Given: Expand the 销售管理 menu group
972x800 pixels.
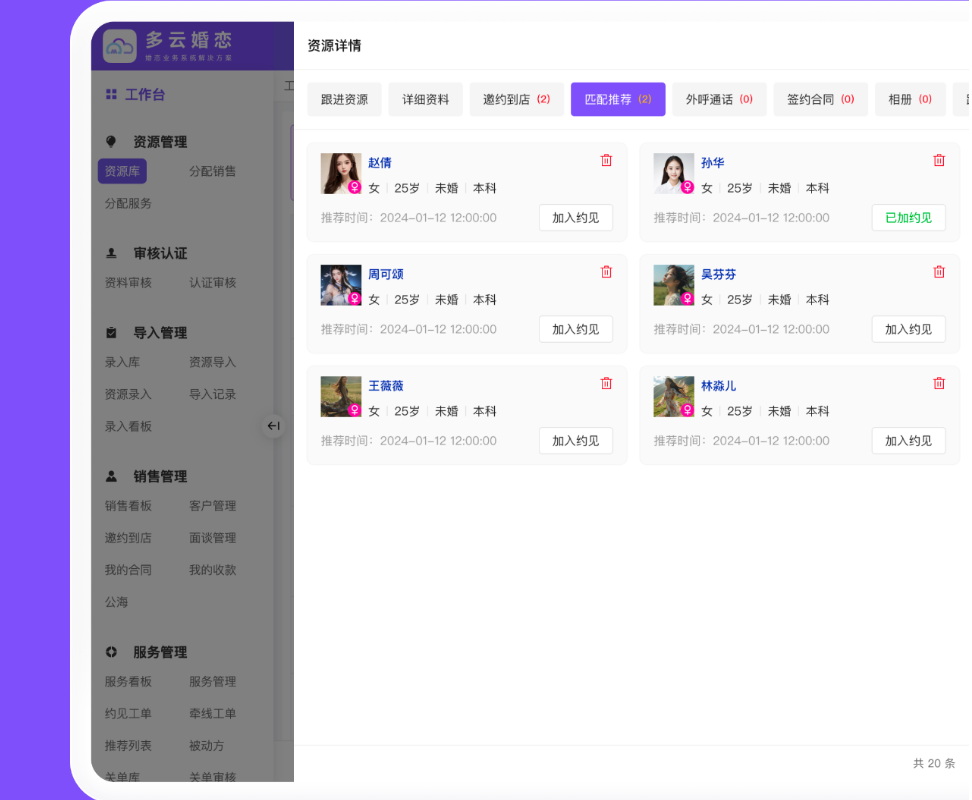Looking at the screenshot, I should [159, 477].
